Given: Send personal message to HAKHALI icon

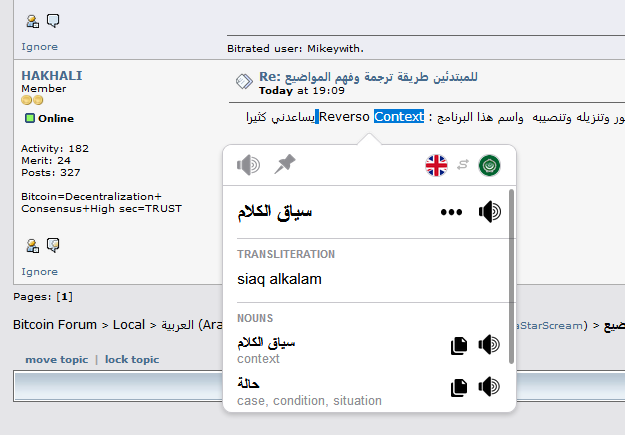Looking at the screenshot, I should 53,245.
